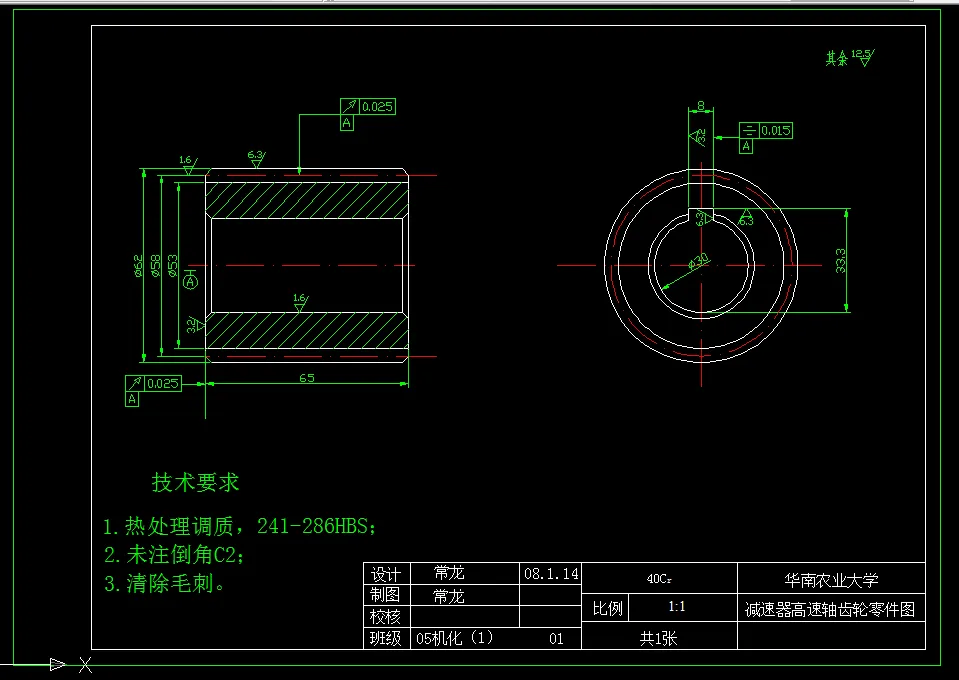
Task: Click the ø62 diameter dimension
Action: coord(138,266)
